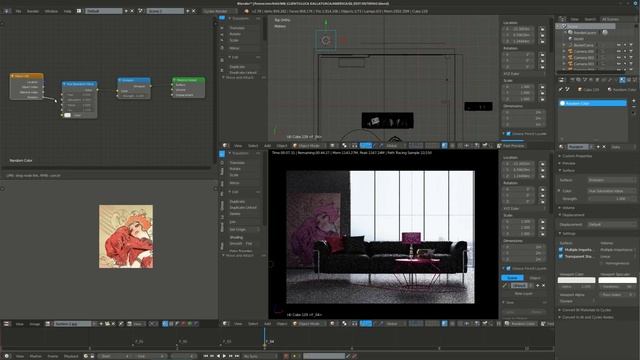Play the animation in the timeline
Image resolution: width=640 pixels, height=360 pixels.
pos(224,356)
